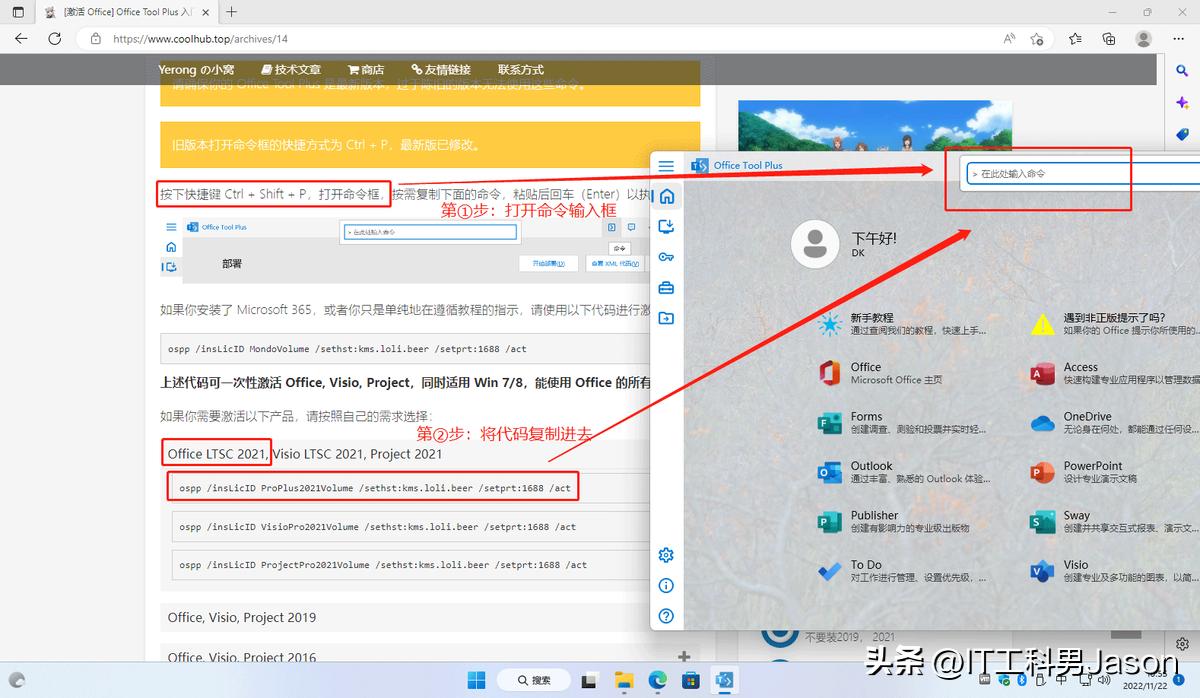Viewport: 1200px width, 698px height.
Task: Launch OneDrive tile
Action: pyautogui.click(x=1113, y=422)
